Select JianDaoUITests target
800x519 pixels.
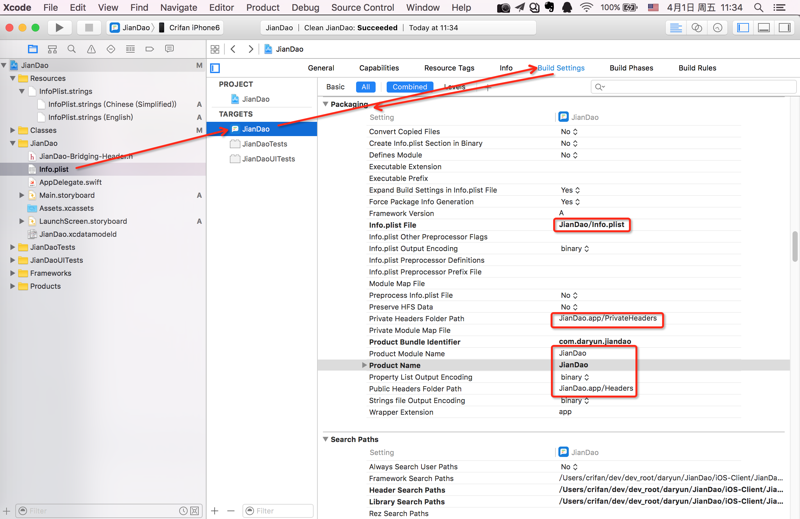pos(262,159)
